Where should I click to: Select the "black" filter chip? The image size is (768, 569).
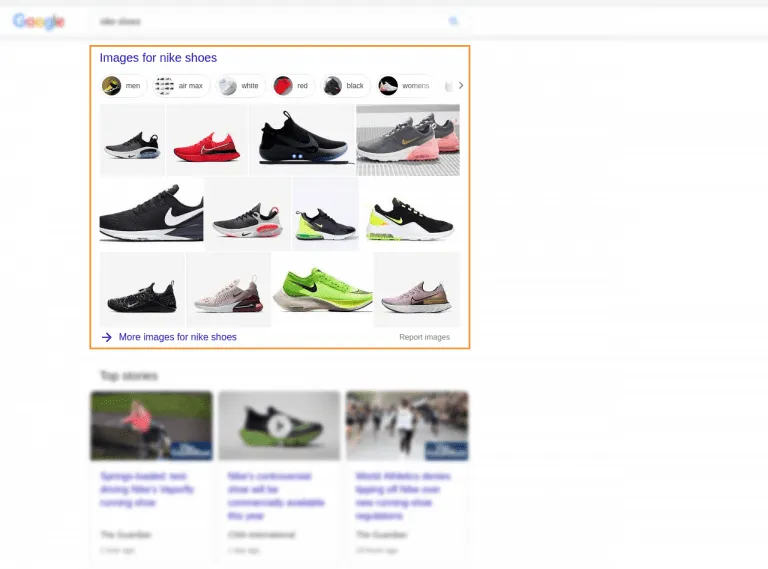[x=345, y=86]
